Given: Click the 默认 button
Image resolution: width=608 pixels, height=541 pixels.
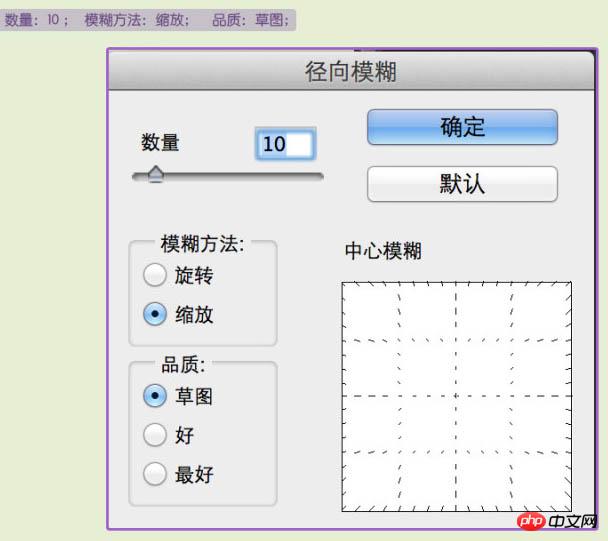Looking at the screenshot, I should (462, 184).
